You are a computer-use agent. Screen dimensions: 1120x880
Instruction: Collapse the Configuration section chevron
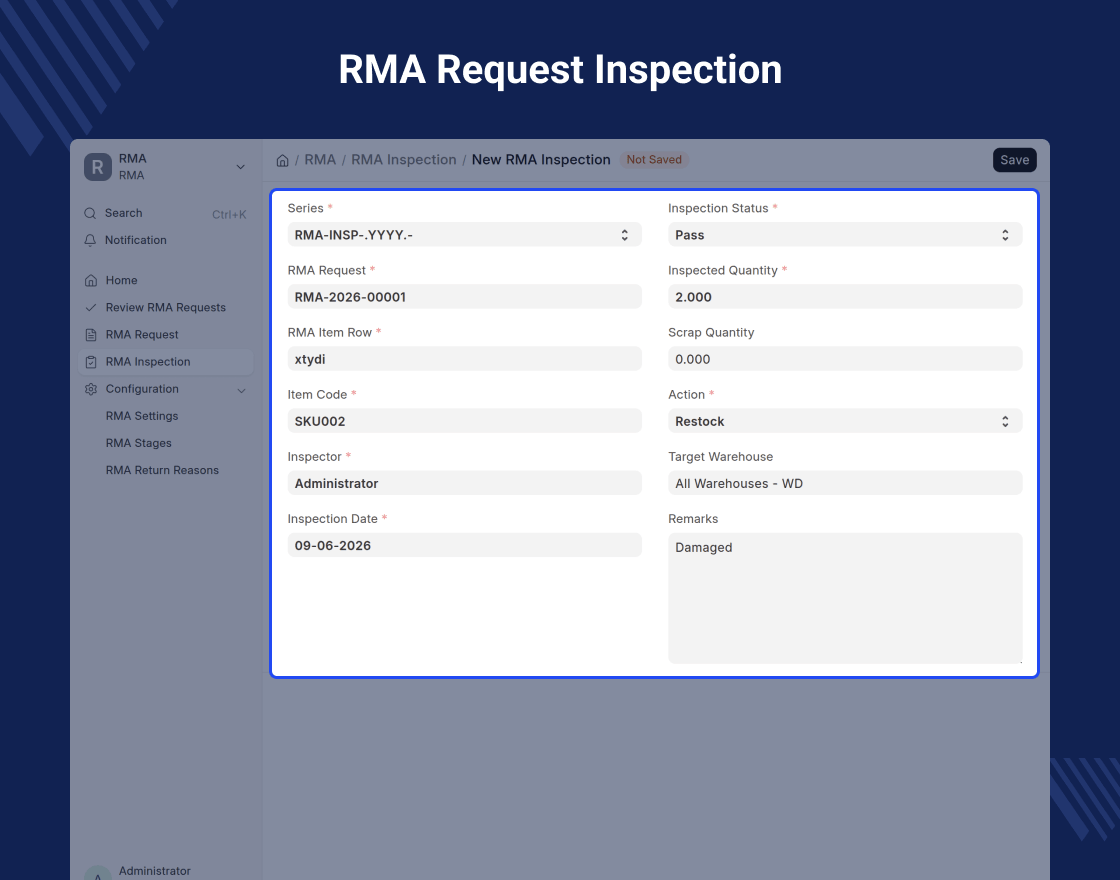[x=241, y=391]
